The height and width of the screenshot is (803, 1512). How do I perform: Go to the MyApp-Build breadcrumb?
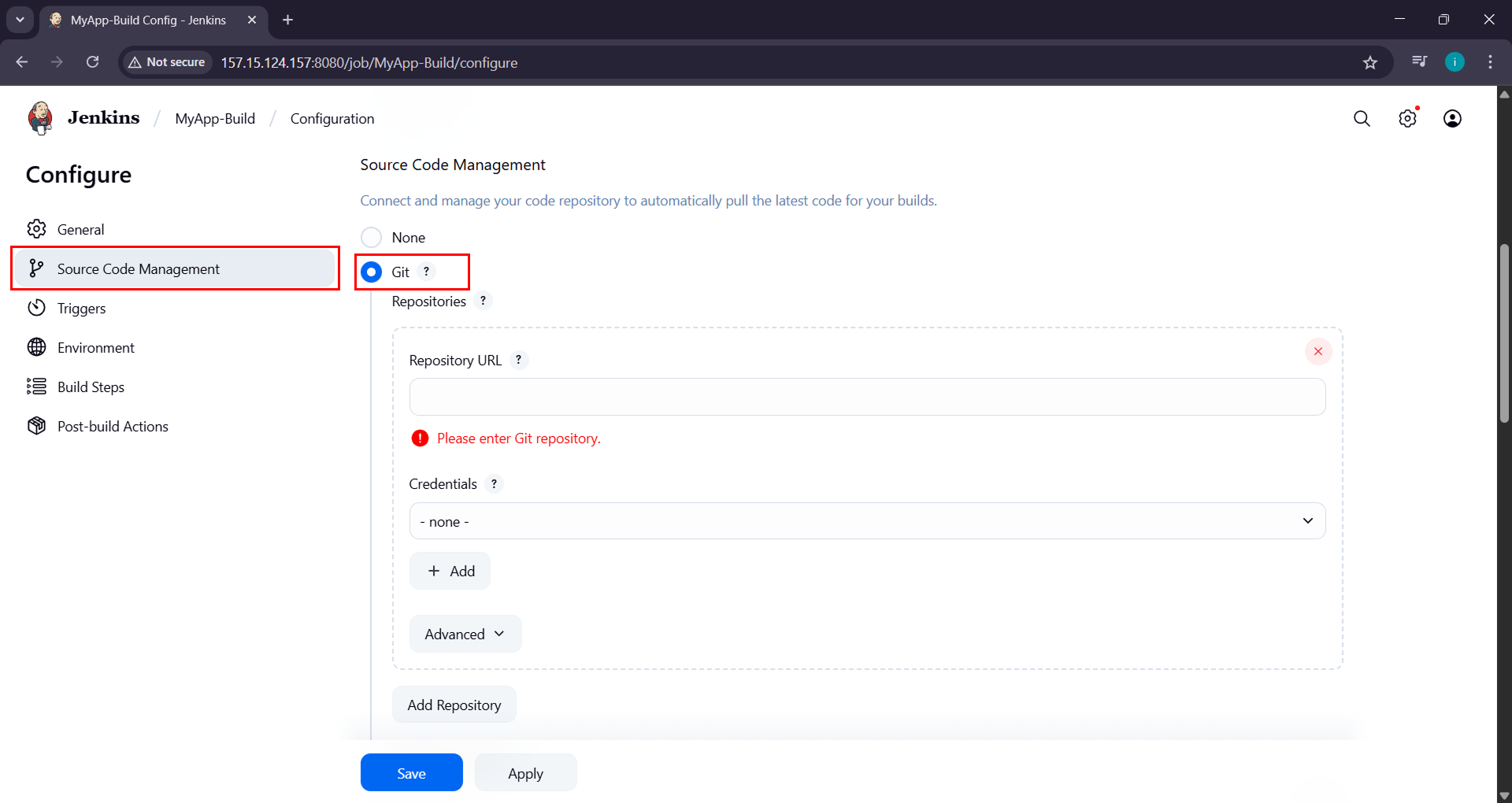click(214, 118)
